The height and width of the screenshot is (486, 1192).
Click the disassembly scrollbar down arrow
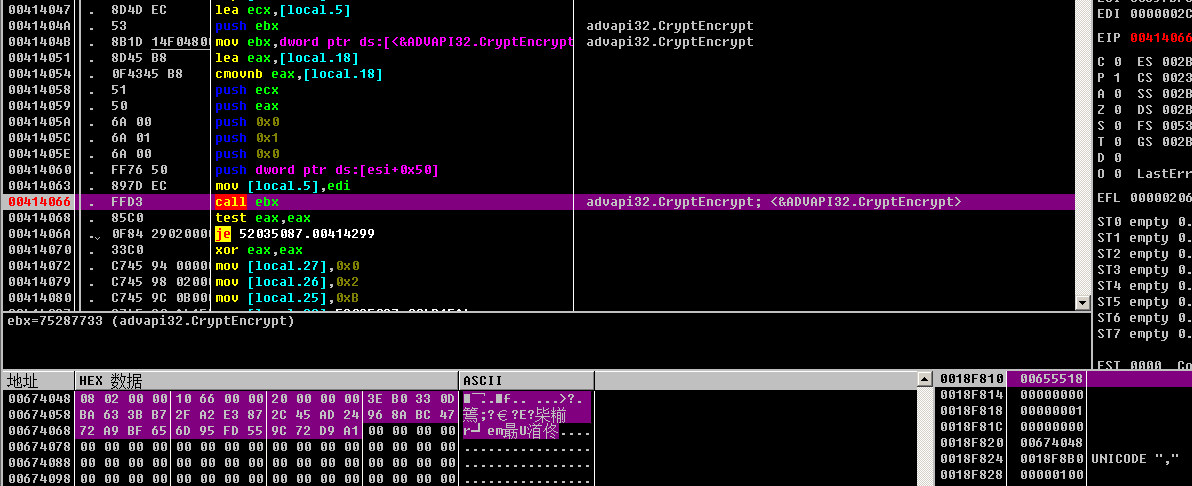pyautogui.click(x=1081, y=303)
